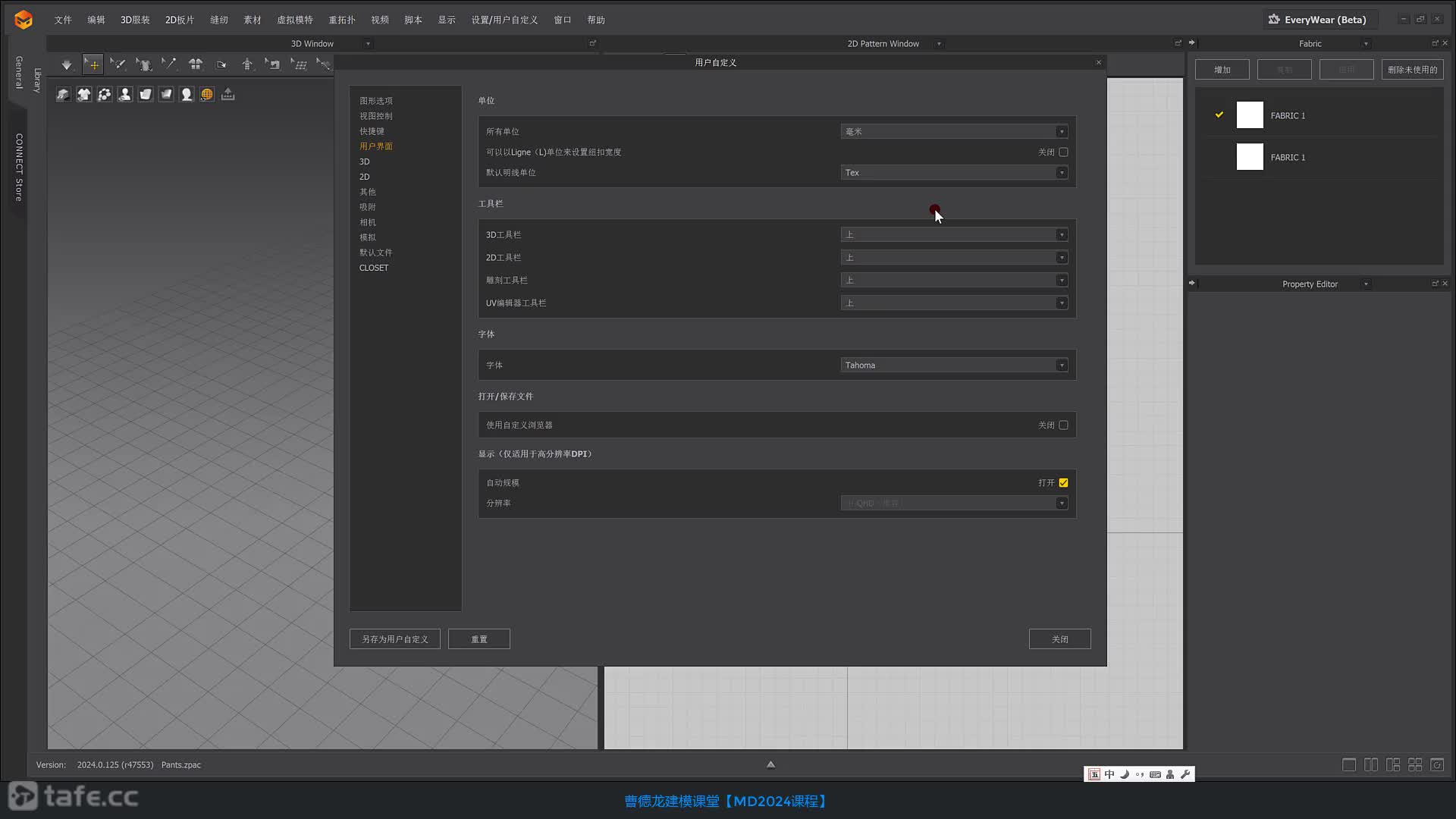Click the IME soft keyboard icon
Screen dimensions: 1456x819
1155,774
